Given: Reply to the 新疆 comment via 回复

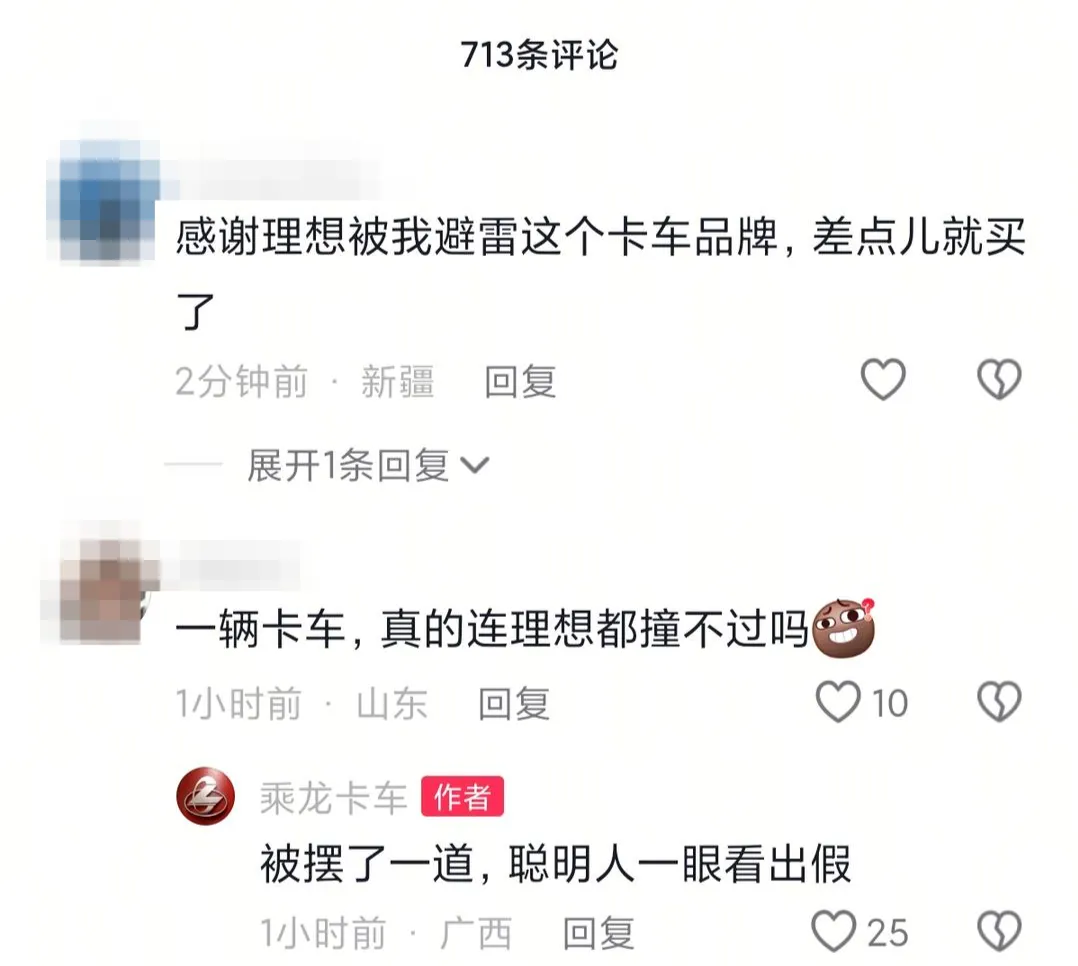Looking at the screenshot, I should [520, 381].
